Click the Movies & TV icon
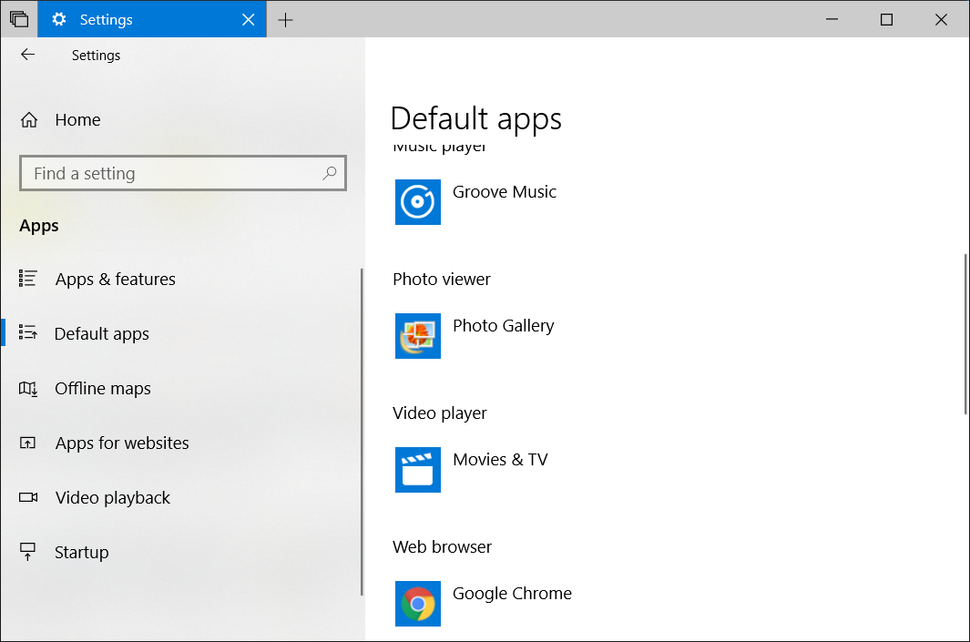This screenshot has width=970, height=642. 417,470
